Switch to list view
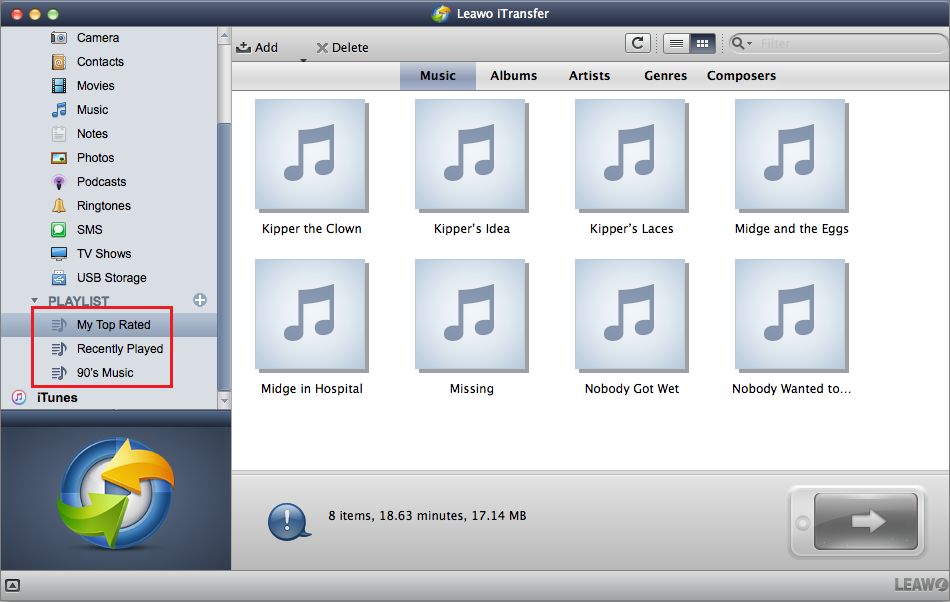 click(x=676, y=43)
